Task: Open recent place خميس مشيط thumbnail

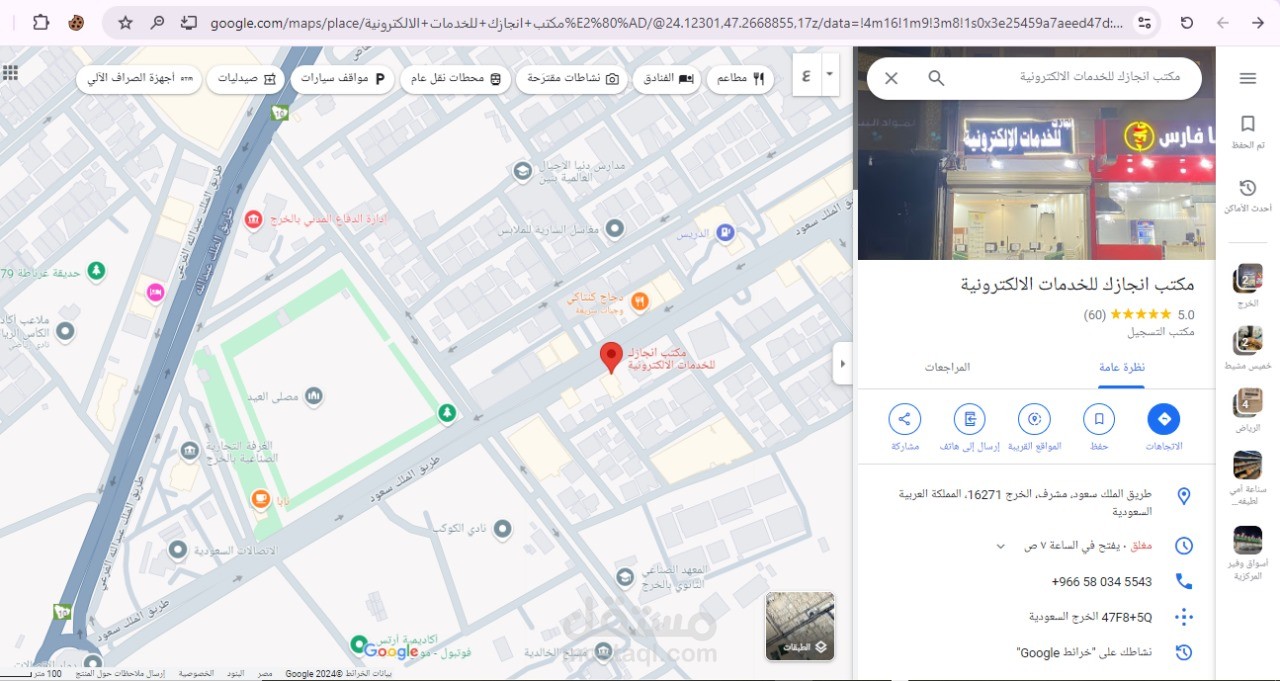Action: (x=1247, y=340)
